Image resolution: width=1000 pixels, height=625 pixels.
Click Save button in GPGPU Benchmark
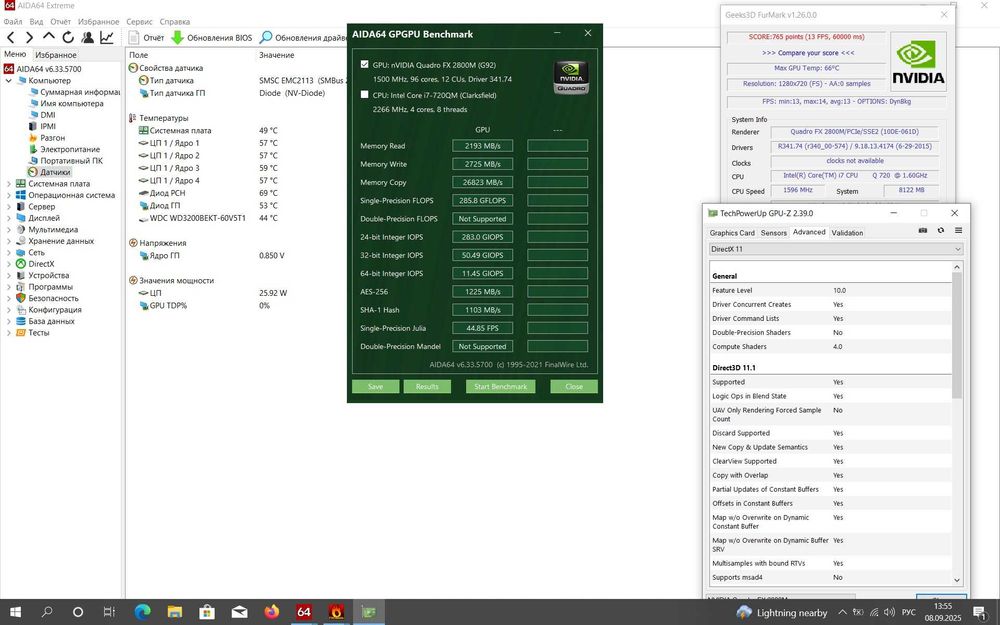coord(376,386)
